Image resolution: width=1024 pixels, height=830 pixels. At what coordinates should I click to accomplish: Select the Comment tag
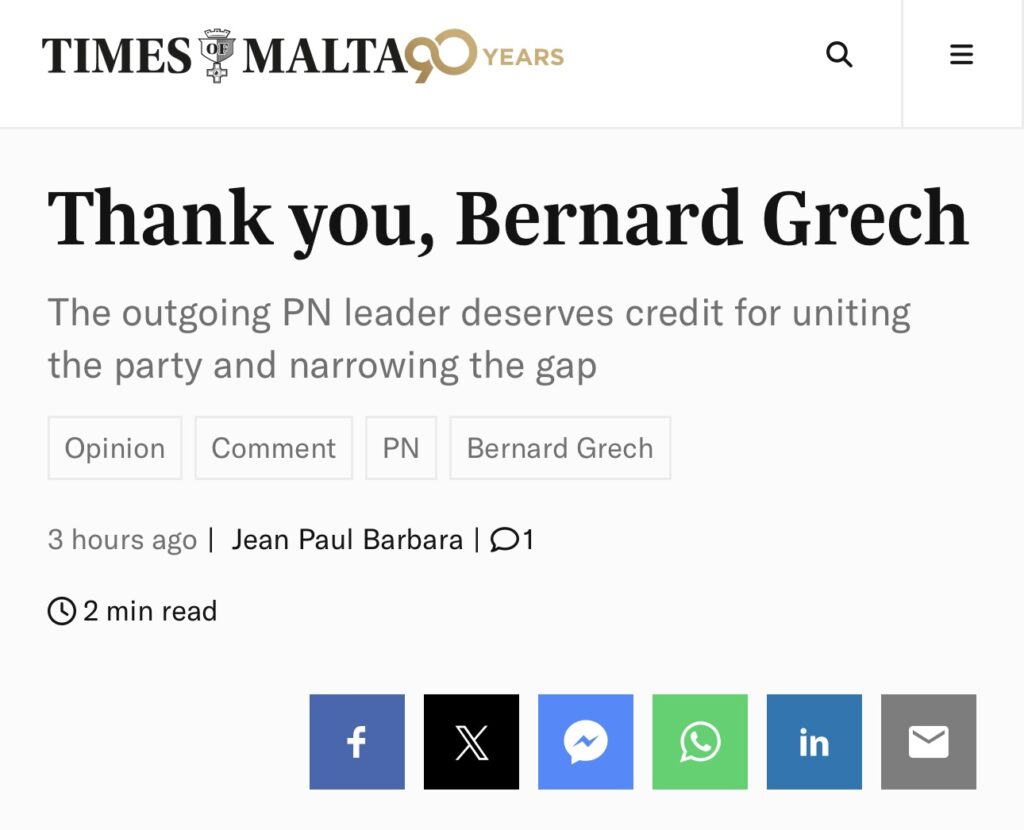tap(274, 448)
